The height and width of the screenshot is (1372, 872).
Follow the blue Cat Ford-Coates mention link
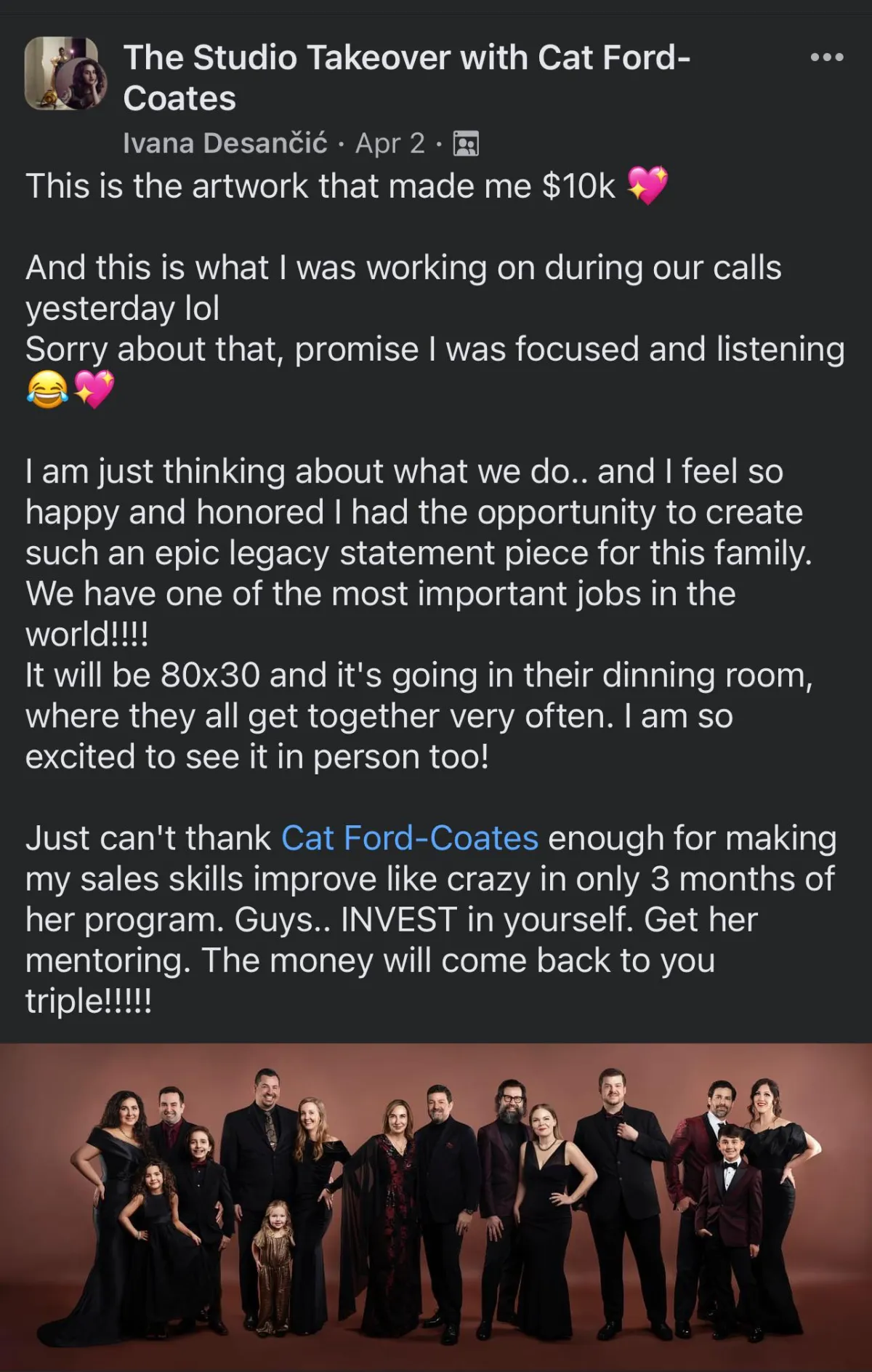click(410, 838)
